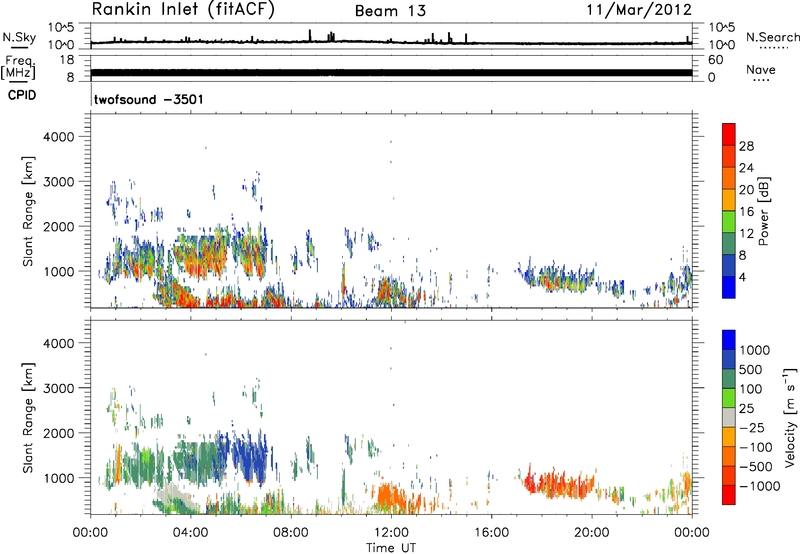Click the '3000' tick of the velocity panel
This screenshot has height=554, width=800.
point(59,388)
